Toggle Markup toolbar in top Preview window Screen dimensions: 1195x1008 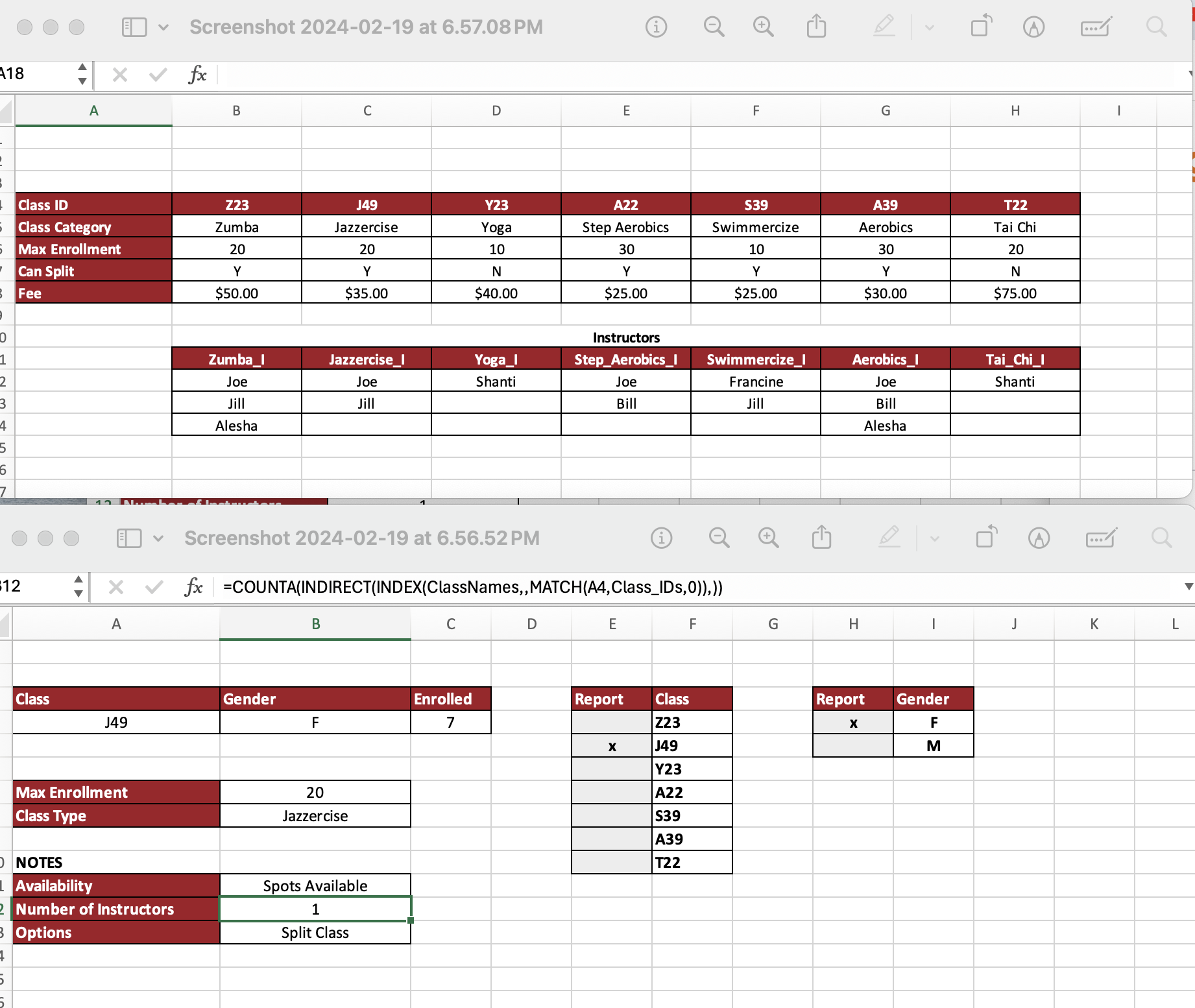(1033, 27)
